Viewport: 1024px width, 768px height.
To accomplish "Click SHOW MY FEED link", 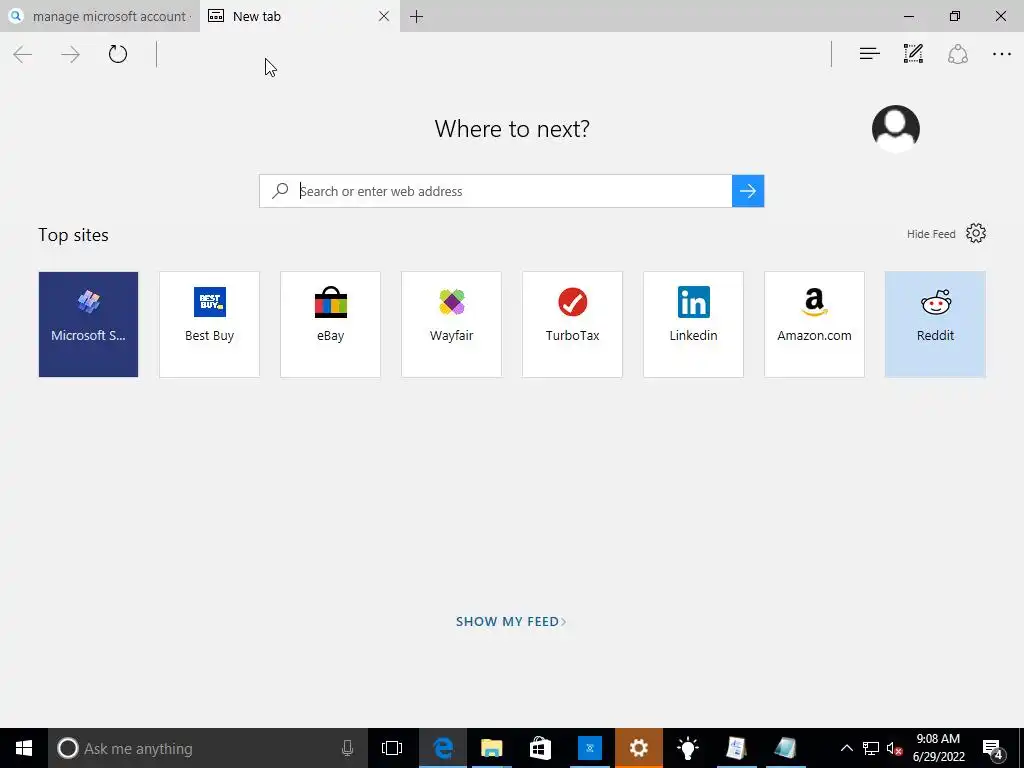I will click(x=511, y=622).
